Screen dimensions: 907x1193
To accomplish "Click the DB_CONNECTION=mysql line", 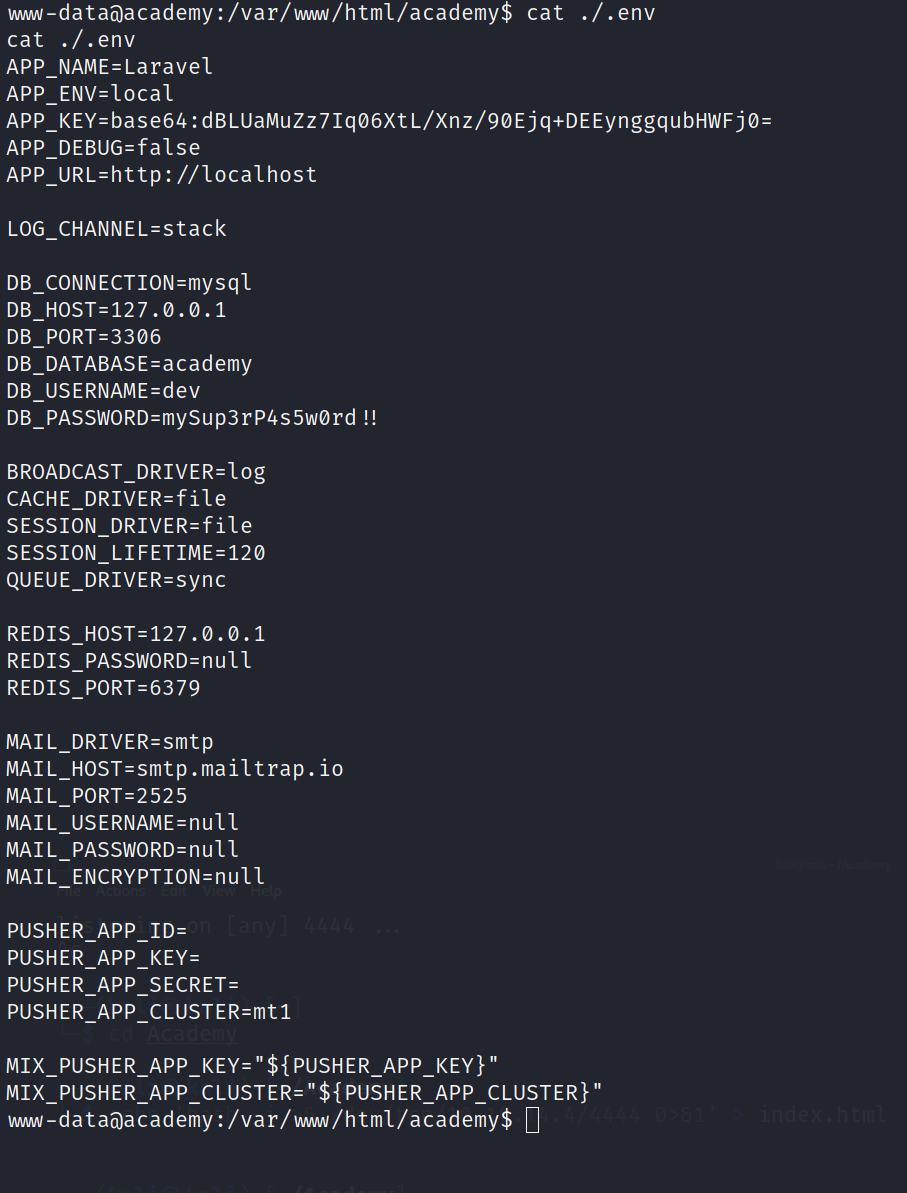I will 129,283.
